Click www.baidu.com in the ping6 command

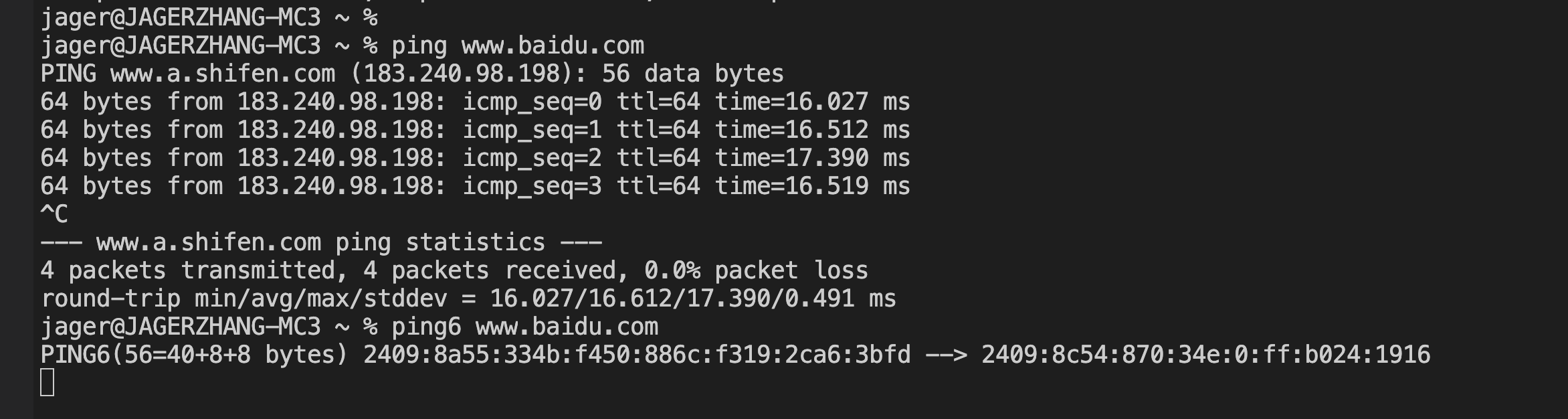(x=567, y=327)
